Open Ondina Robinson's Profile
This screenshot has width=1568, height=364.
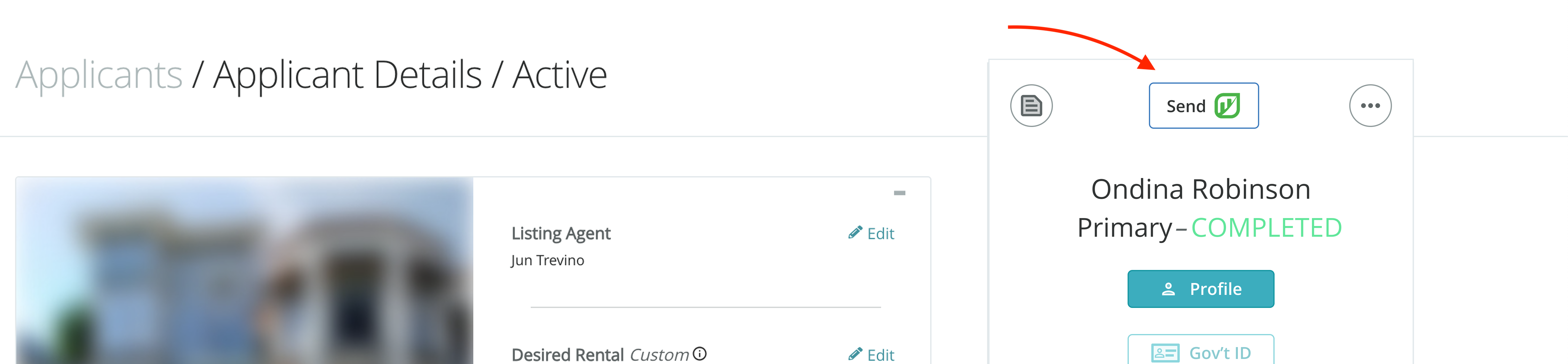point(1200,288)
